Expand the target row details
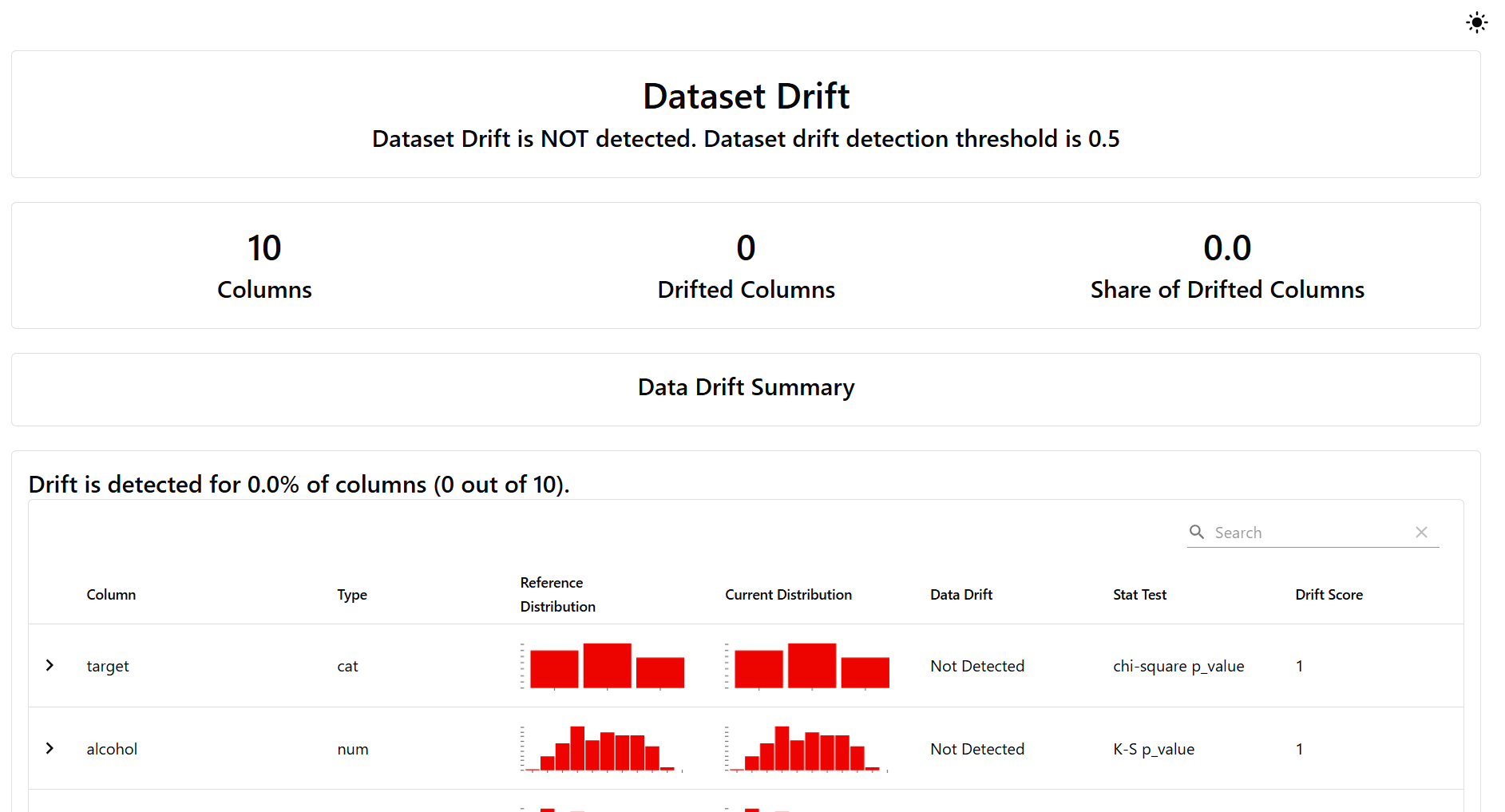Screen dimensions: 1505x812 (50, 665)
